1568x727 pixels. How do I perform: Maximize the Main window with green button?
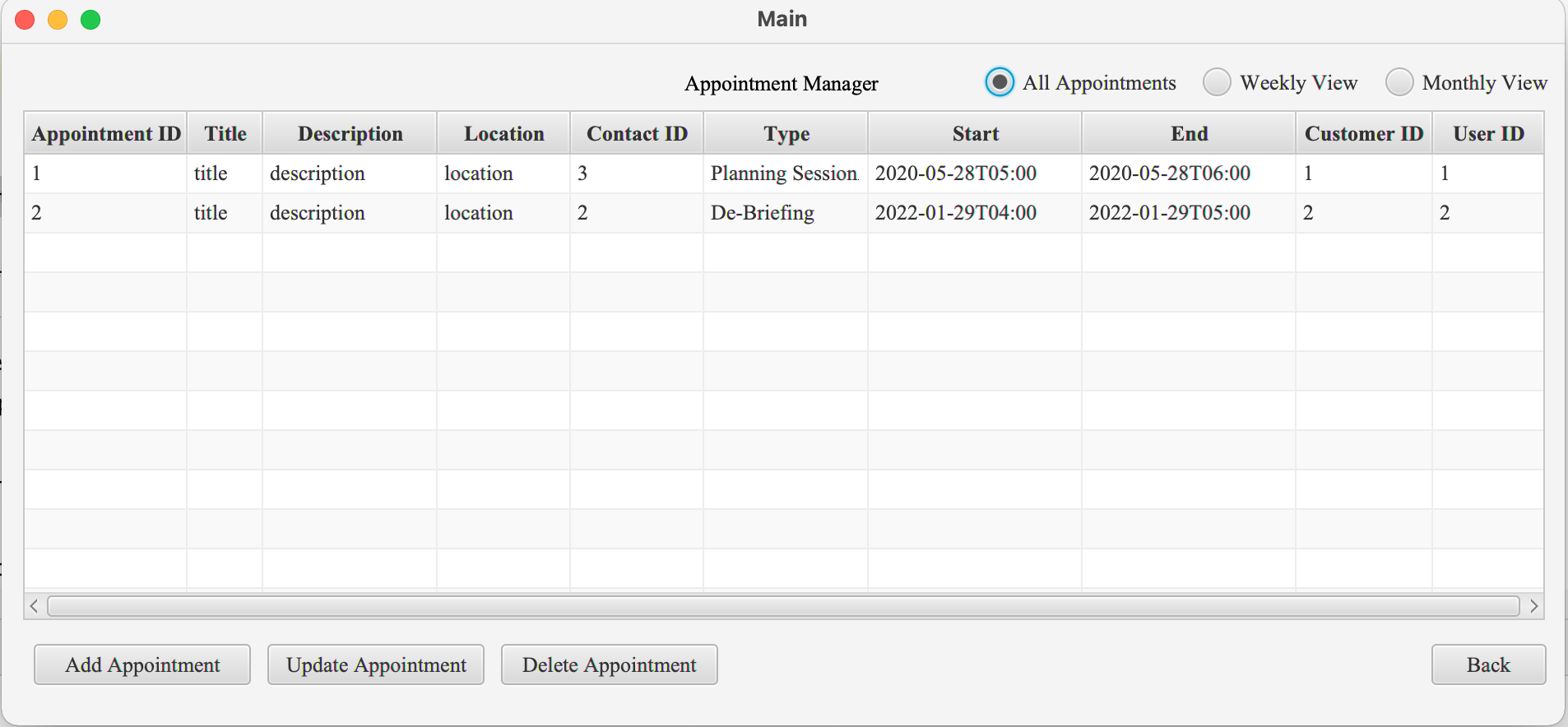tap(90, 20)
